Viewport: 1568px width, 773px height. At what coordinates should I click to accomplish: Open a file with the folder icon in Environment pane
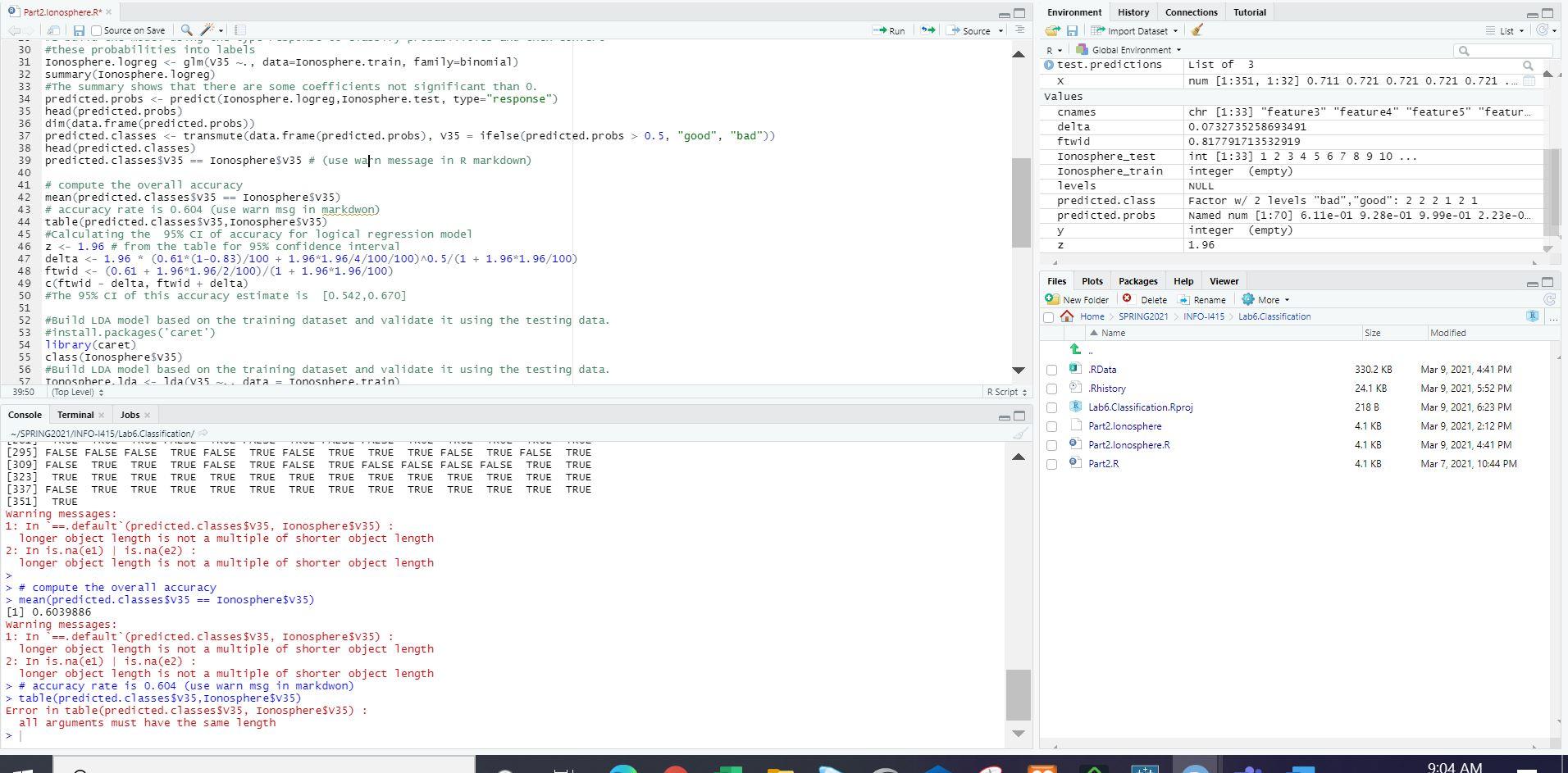(1052, 30)
